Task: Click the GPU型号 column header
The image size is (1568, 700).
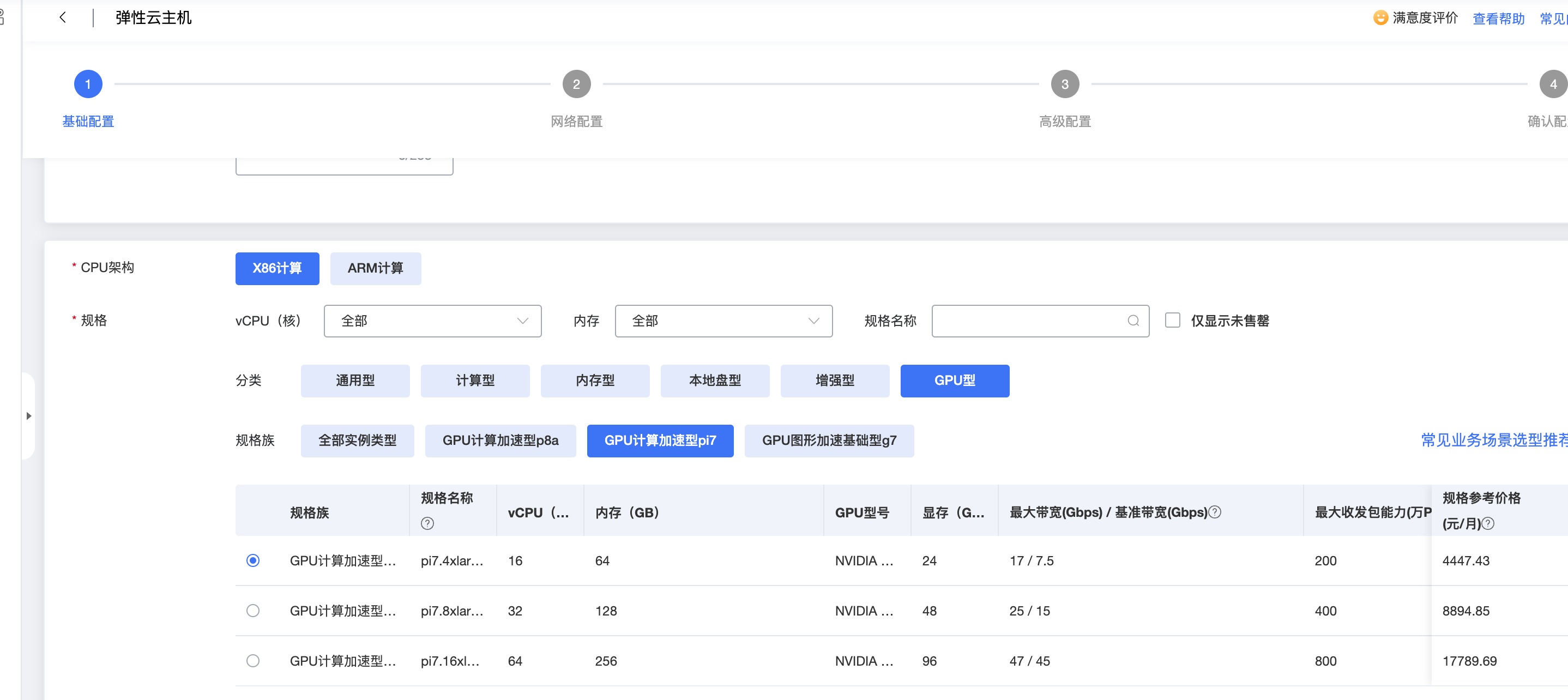Action: (x=862, y=512)
